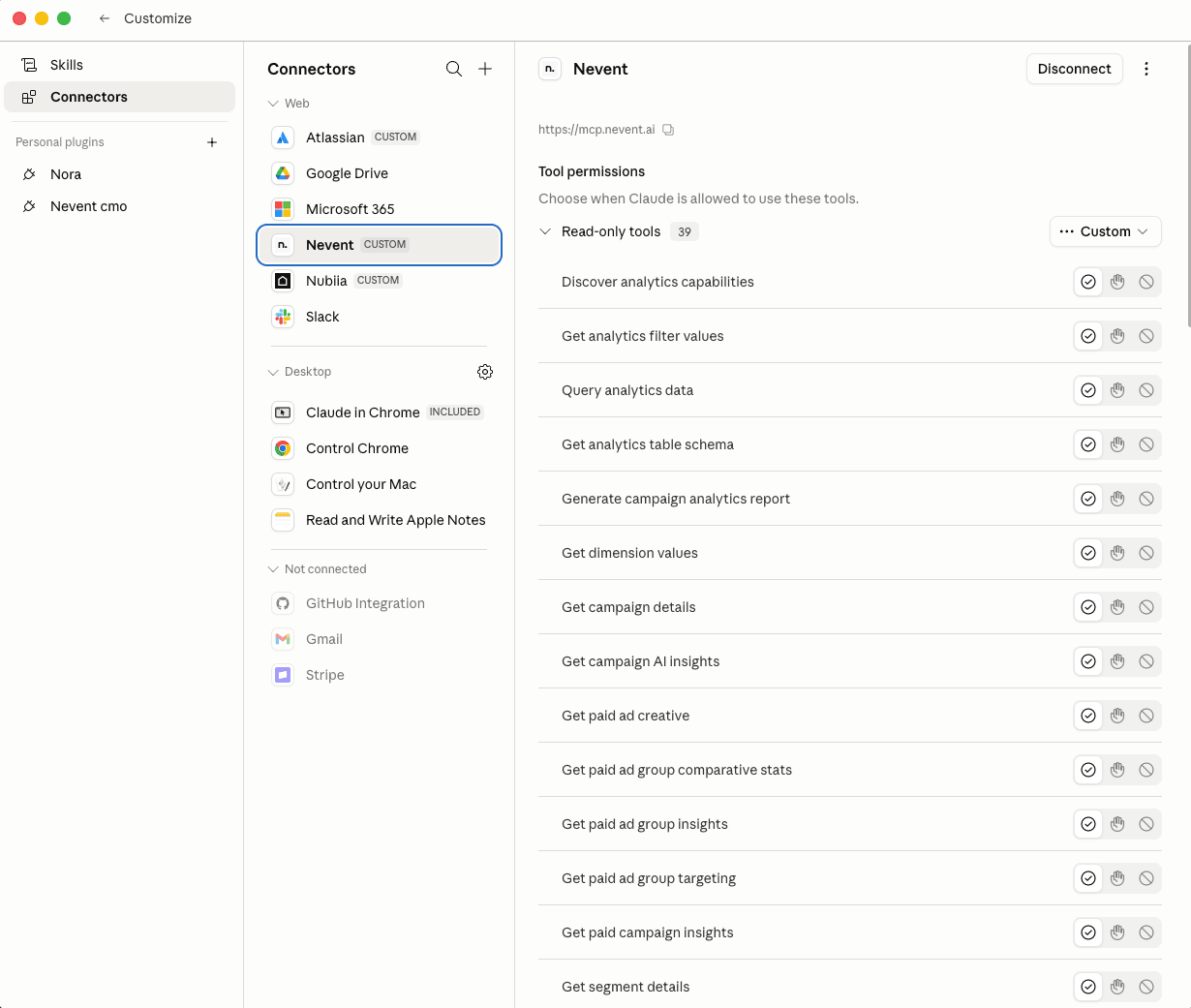Viewport: 1191px width, 1008px height.
Task: Open the Slack connector row
Action: [379, 317]
